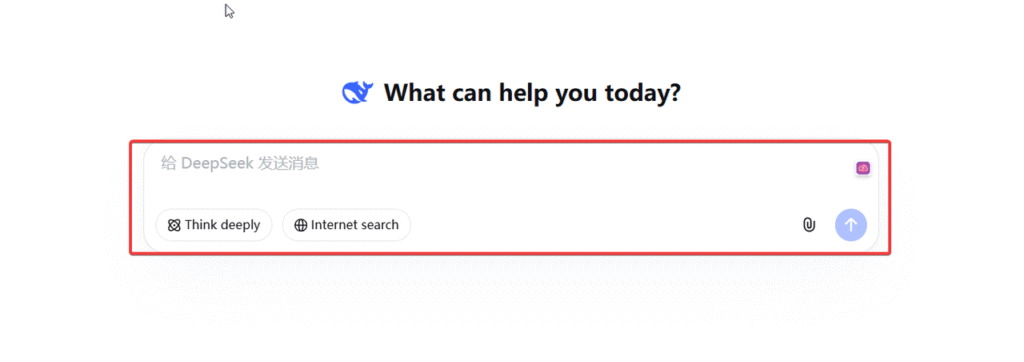Attach a file with the paperclip icon
The height and width of the screenshot is (362, 1024).
[x=808, y=225]
